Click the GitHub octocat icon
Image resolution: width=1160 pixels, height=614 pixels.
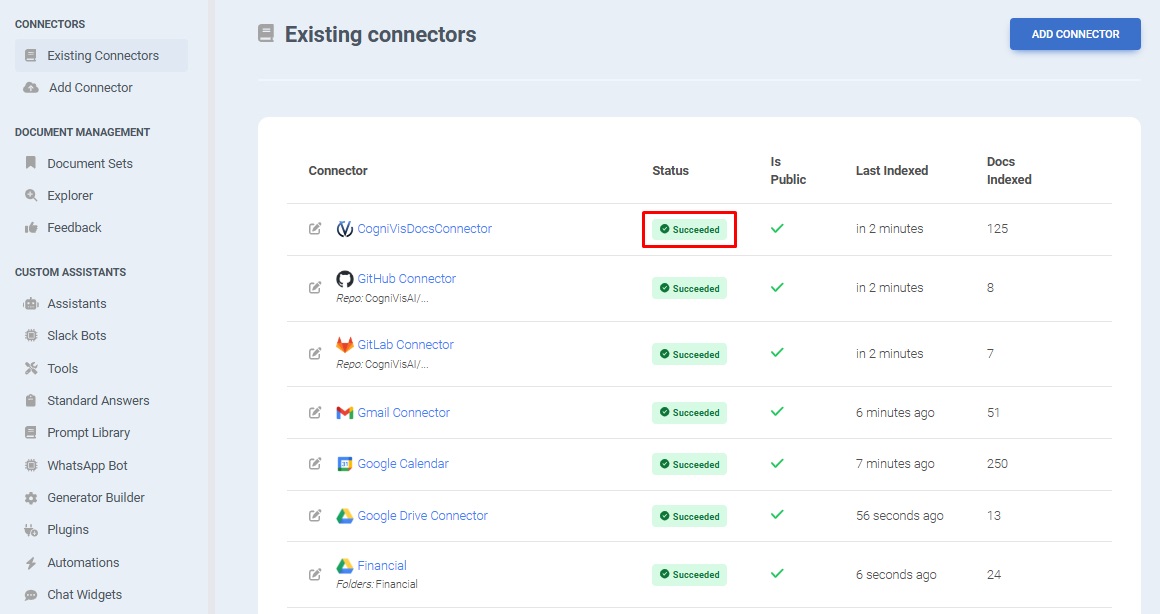(345, 279)
